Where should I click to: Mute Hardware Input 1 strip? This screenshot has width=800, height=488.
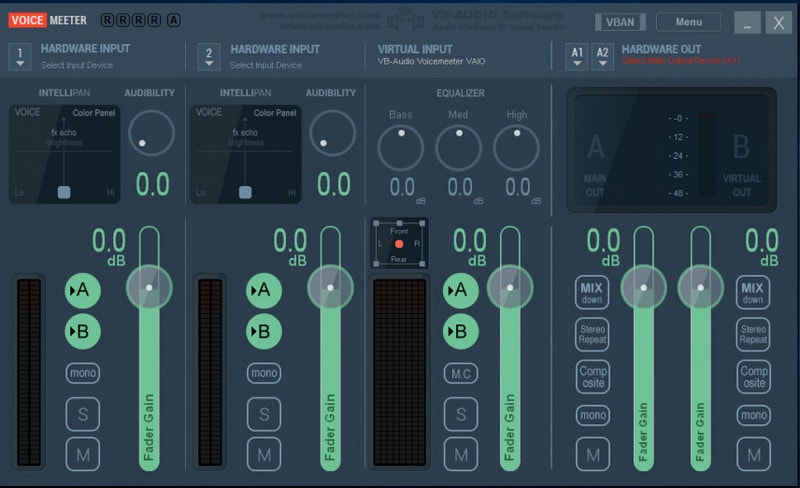point(83,454)
